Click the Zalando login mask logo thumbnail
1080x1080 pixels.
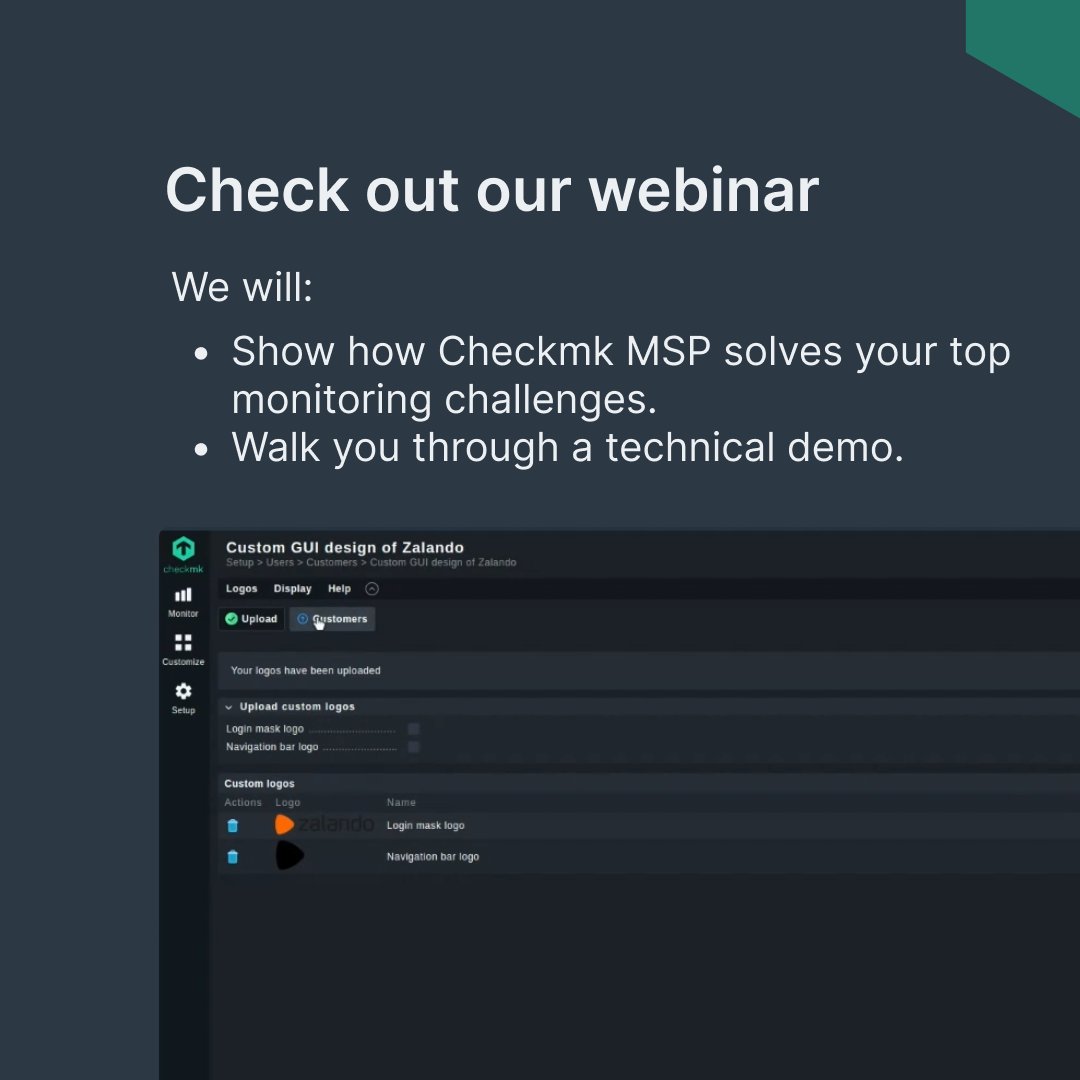(324, 824)
